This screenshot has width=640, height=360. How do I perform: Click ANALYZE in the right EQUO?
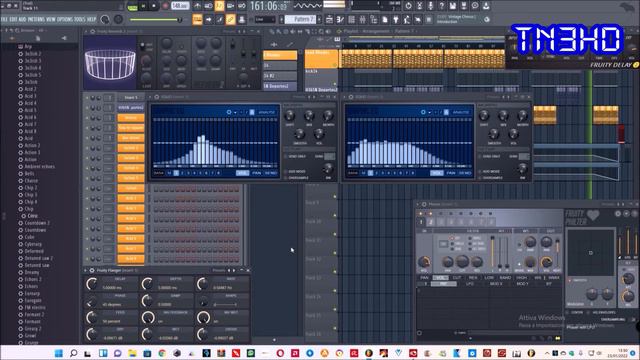pos(461,112)
